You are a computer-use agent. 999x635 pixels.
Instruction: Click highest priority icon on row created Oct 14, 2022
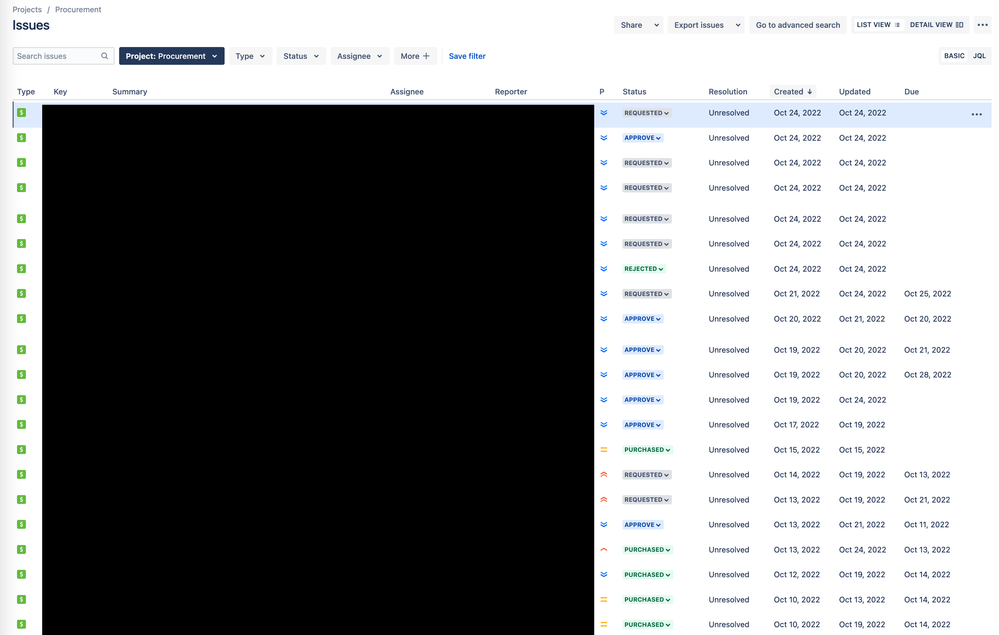pos(604,474)
